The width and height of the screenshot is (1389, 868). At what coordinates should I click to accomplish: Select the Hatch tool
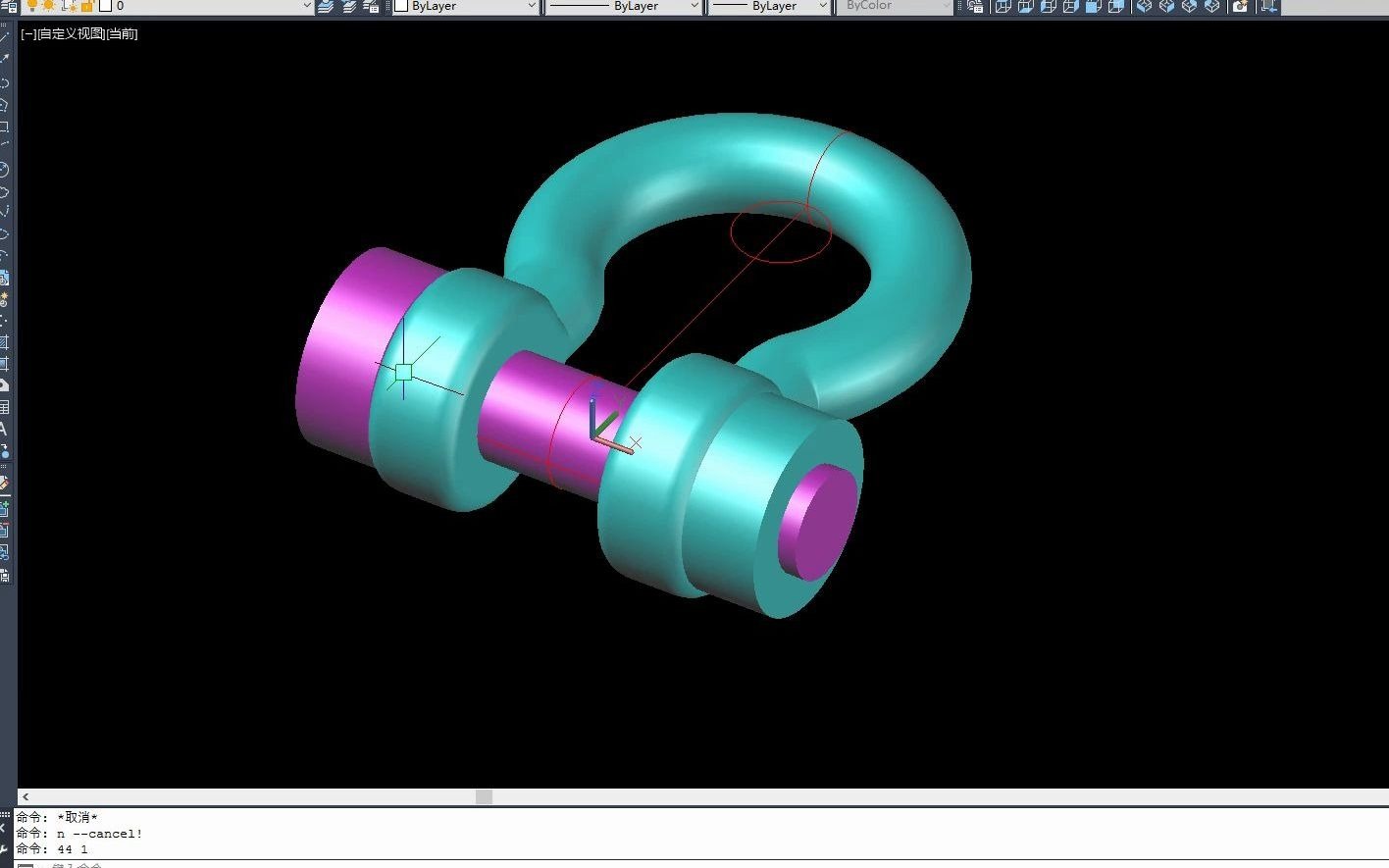click(x=5, y=342)
